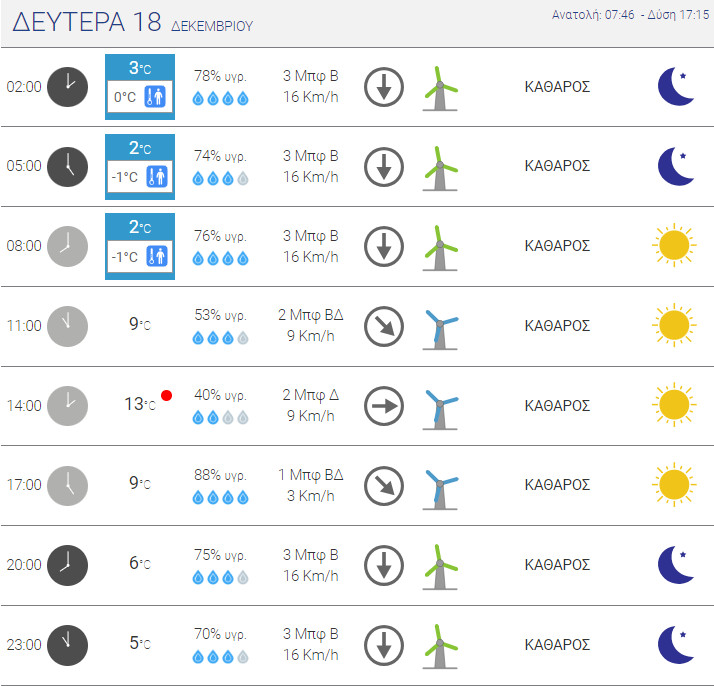Click the ΚΑΘΑΡΟΣ label at 11:00
714x686 pixels.
click(x=557, y=325)
